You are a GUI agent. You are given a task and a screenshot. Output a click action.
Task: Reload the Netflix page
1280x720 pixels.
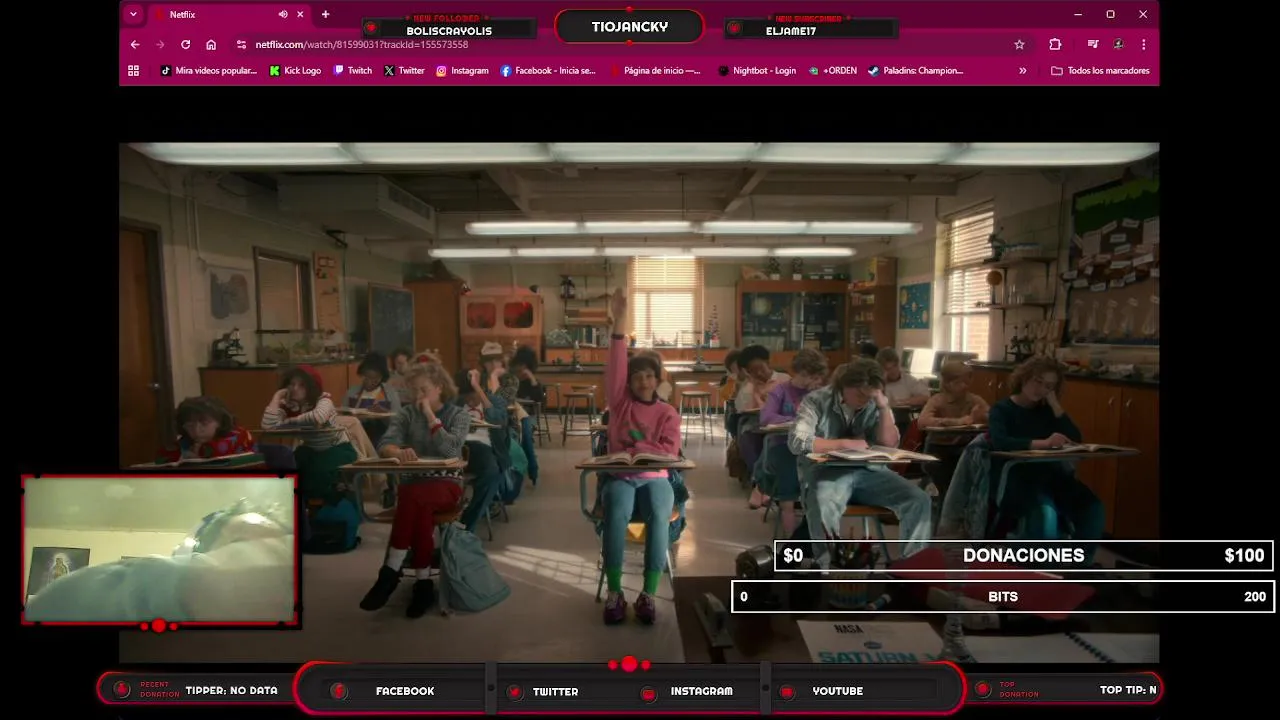185,44
